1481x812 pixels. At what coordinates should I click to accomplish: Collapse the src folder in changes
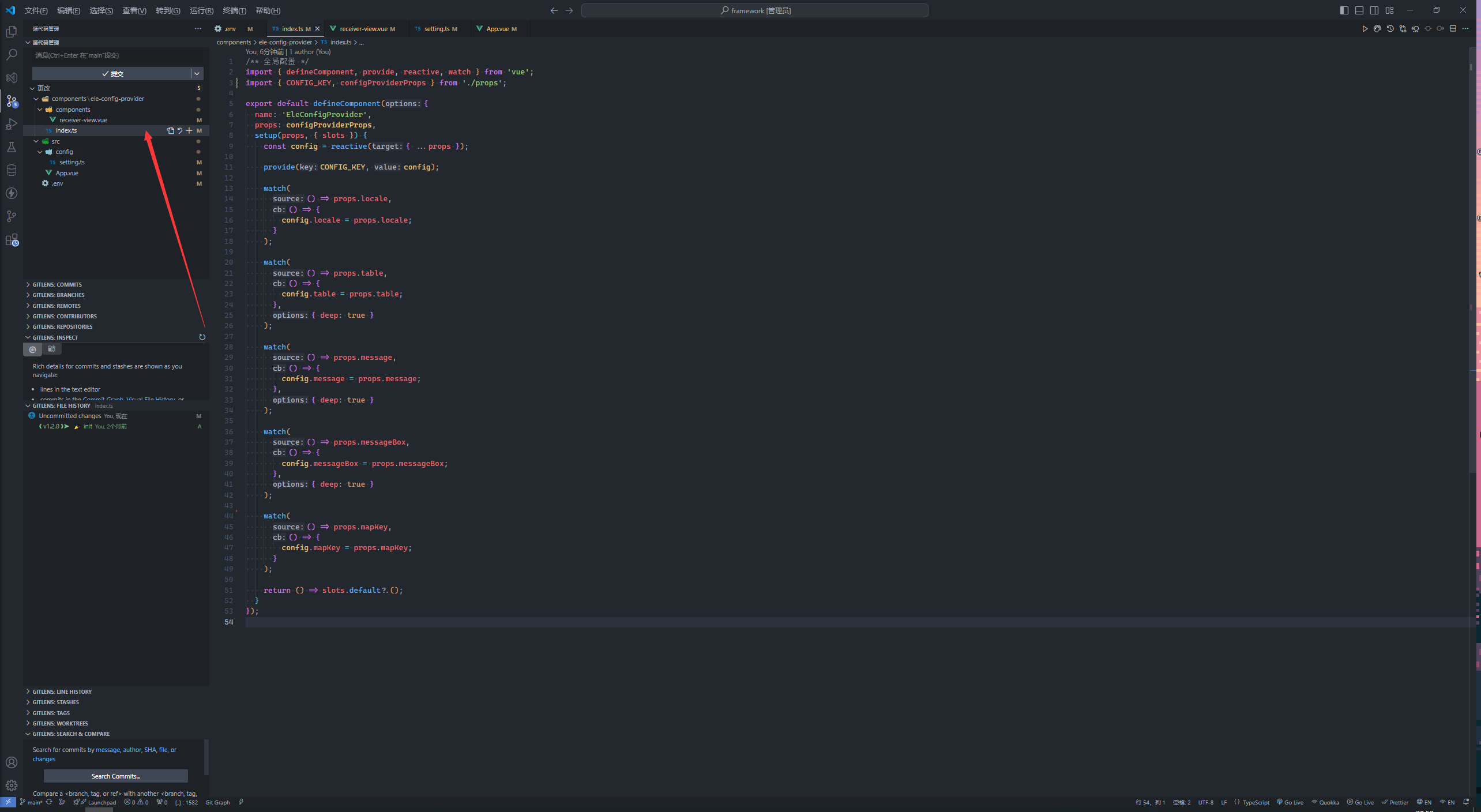36,141
